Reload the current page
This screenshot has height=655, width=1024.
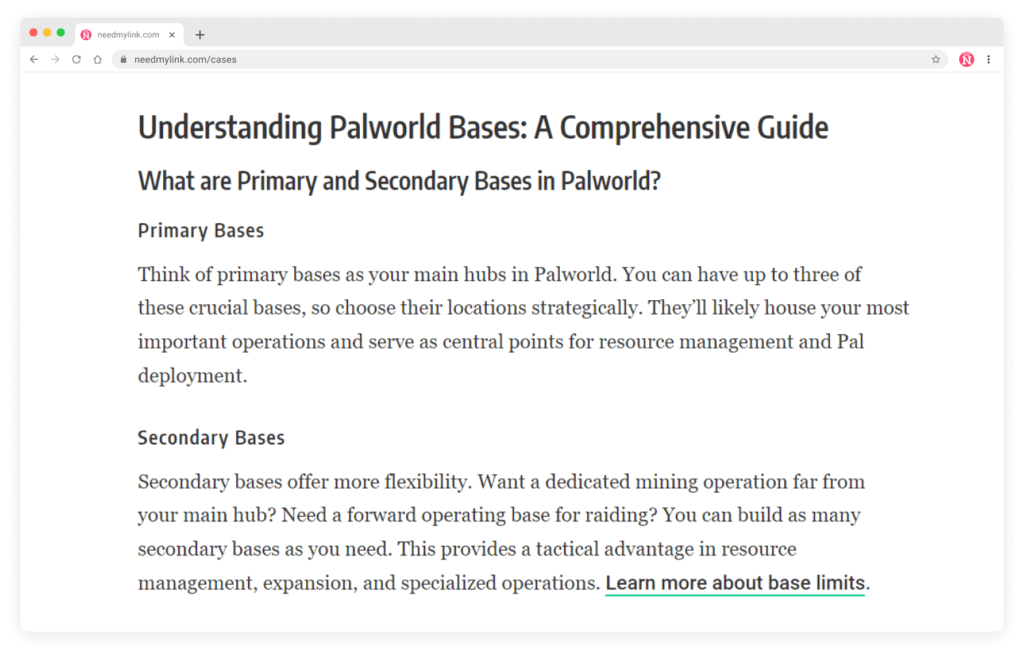point(76,59)
